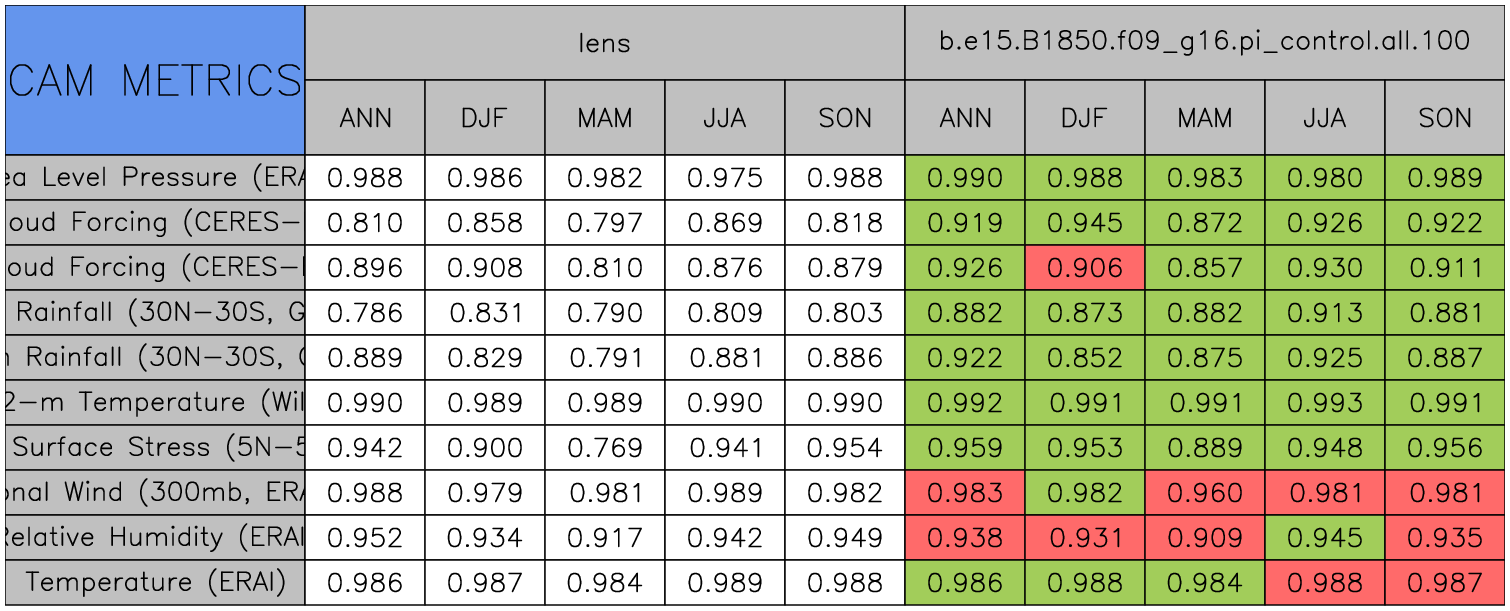Select the green 0.919 cell
The image size is (1510, 611).
(964, 223)
